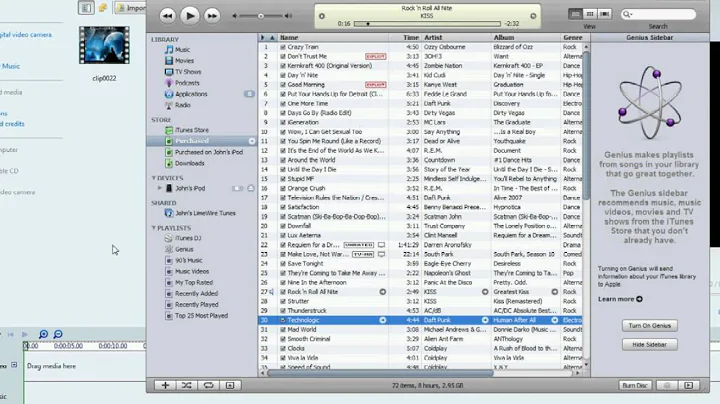Click the add playlist plus button
720x404 pixels.
[165, 385]
